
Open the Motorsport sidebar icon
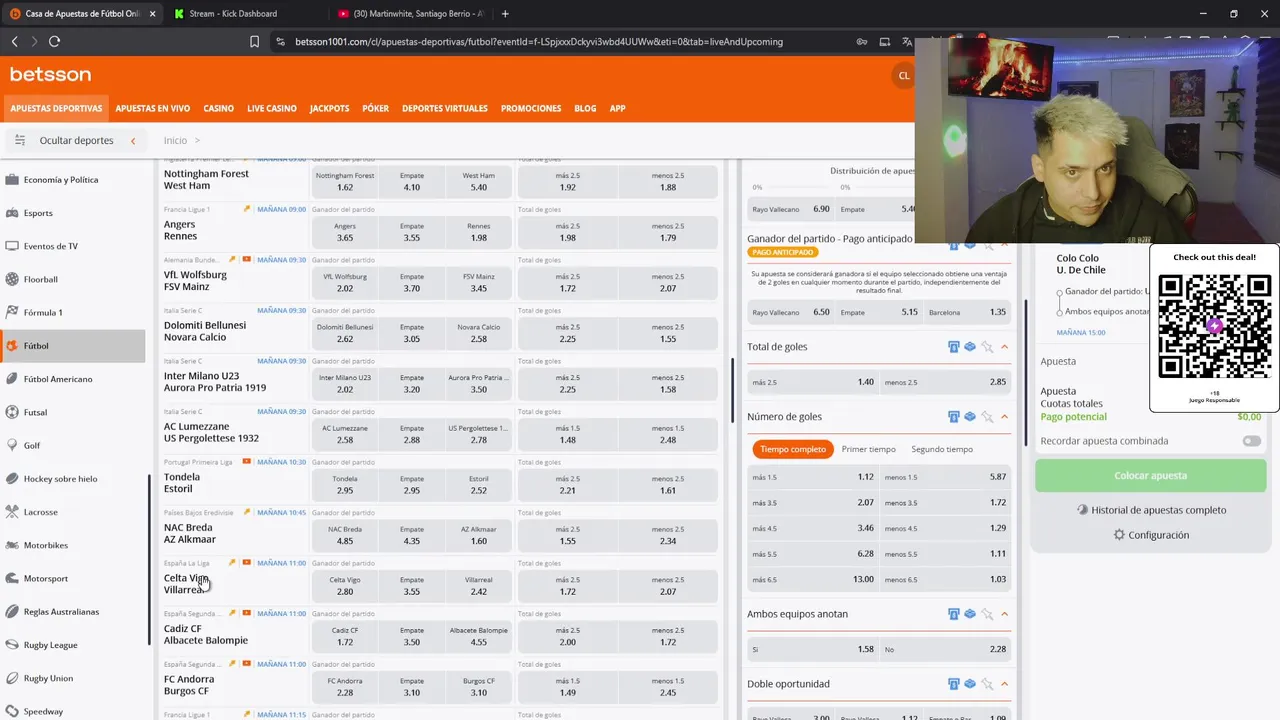click(x=12, y=578)
